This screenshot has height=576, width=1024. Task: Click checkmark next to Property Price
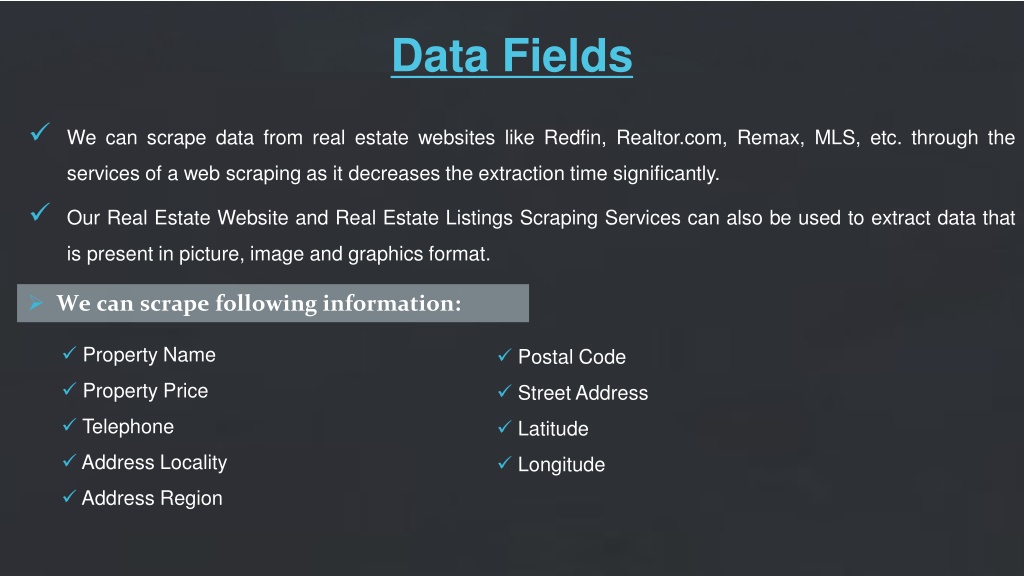[69, 389]
